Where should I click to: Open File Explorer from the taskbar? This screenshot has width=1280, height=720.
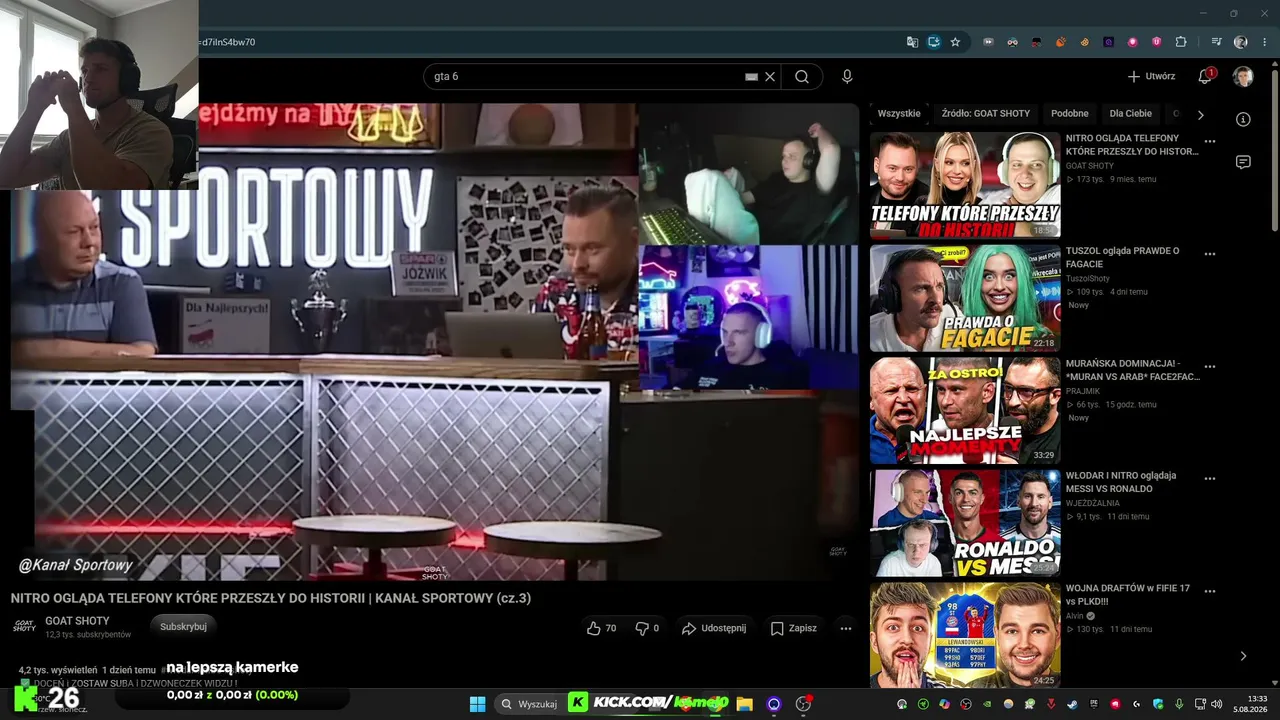pos(744,704)
